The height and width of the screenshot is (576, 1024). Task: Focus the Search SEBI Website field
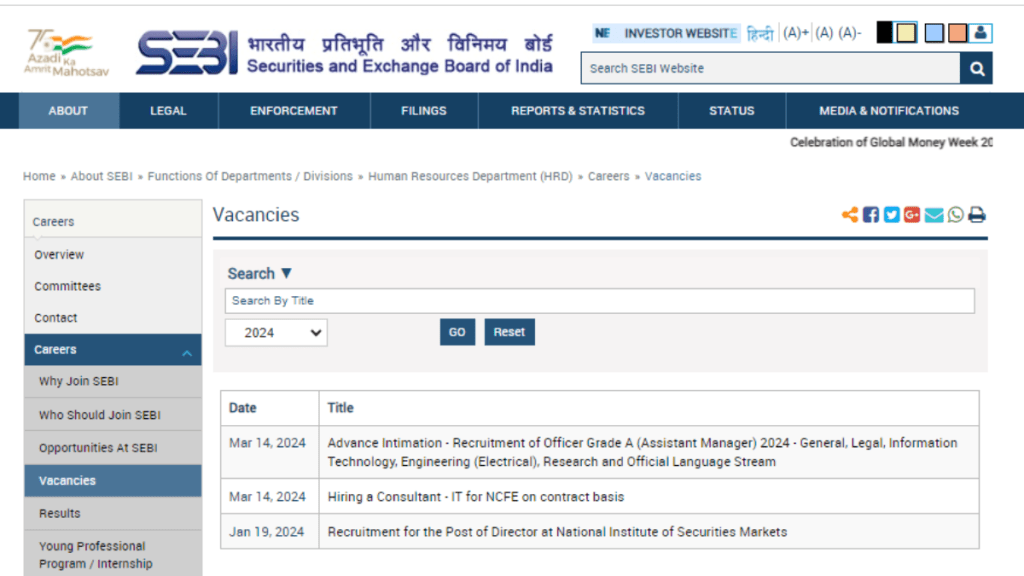(x=771, y=69)
